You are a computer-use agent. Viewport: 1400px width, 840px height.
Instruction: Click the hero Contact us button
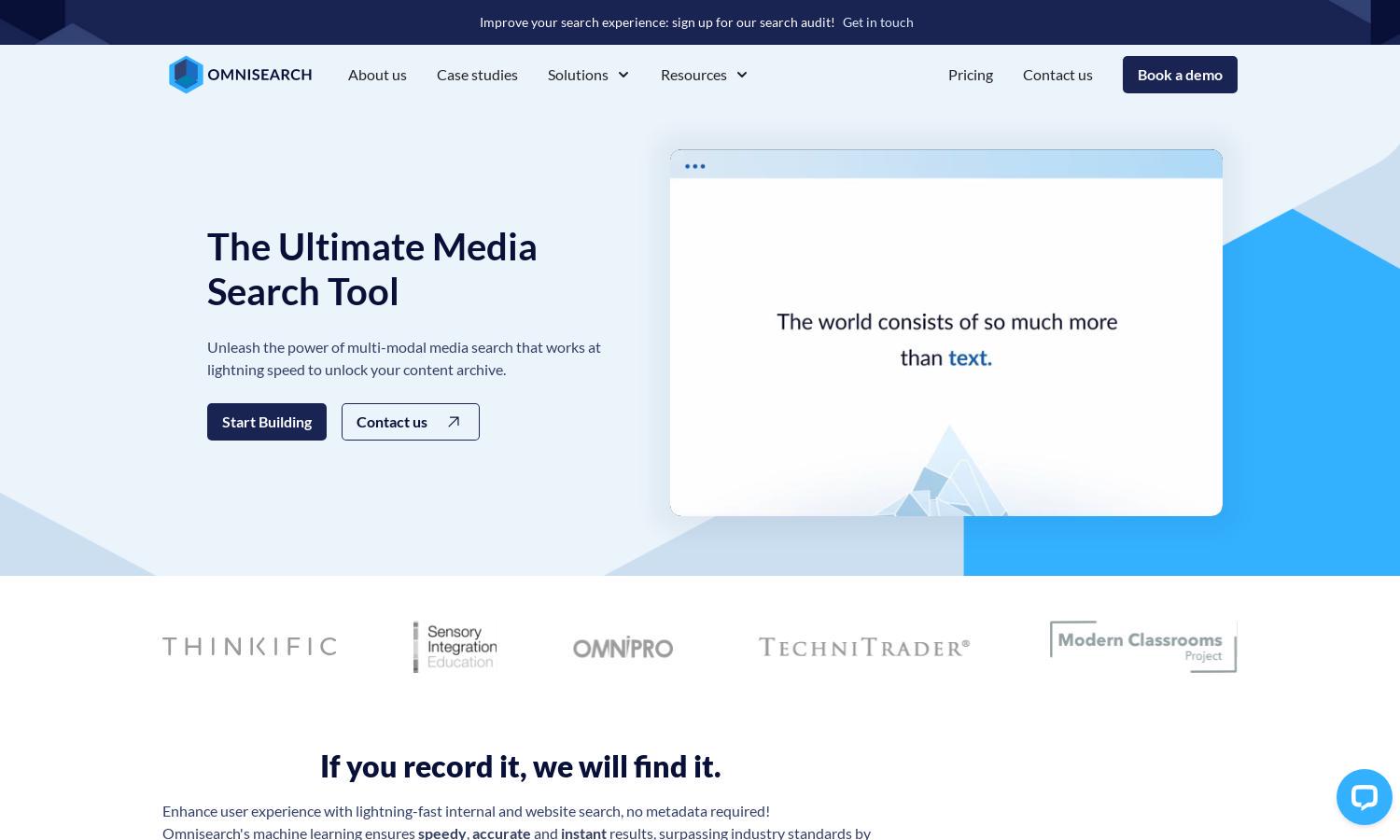(x=411, y=422)
